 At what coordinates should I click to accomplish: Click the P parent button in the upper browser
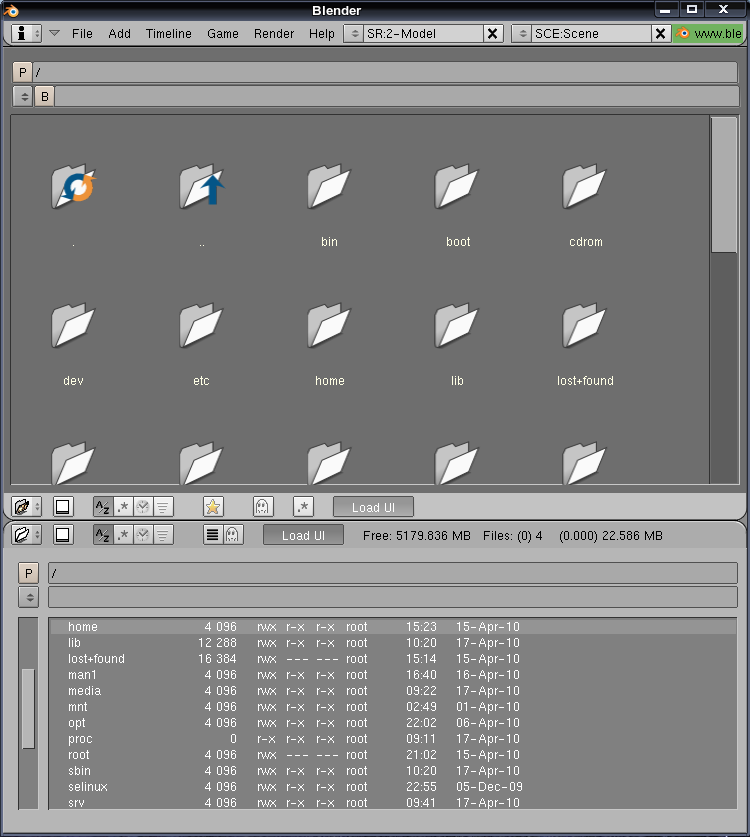point(22,72)
